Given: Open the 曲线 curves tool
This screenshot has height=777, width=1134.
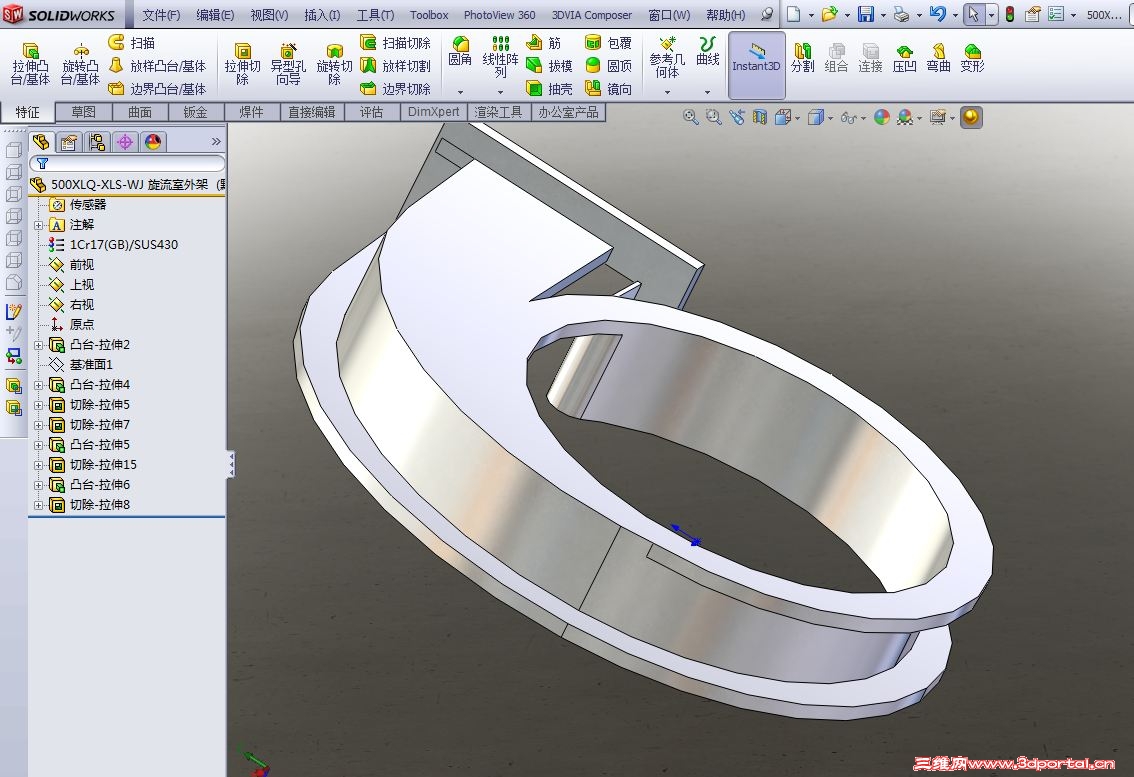Looking at the screenshot, I should [x=707, y=51].
